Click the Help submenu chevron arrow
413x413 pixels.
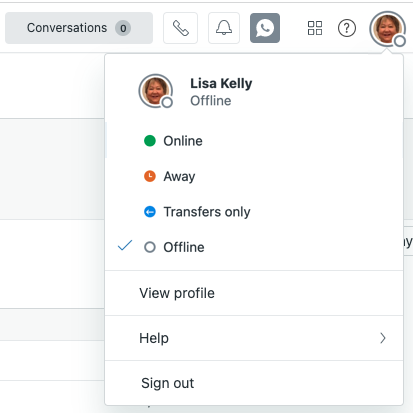click(x=383, y=338)
